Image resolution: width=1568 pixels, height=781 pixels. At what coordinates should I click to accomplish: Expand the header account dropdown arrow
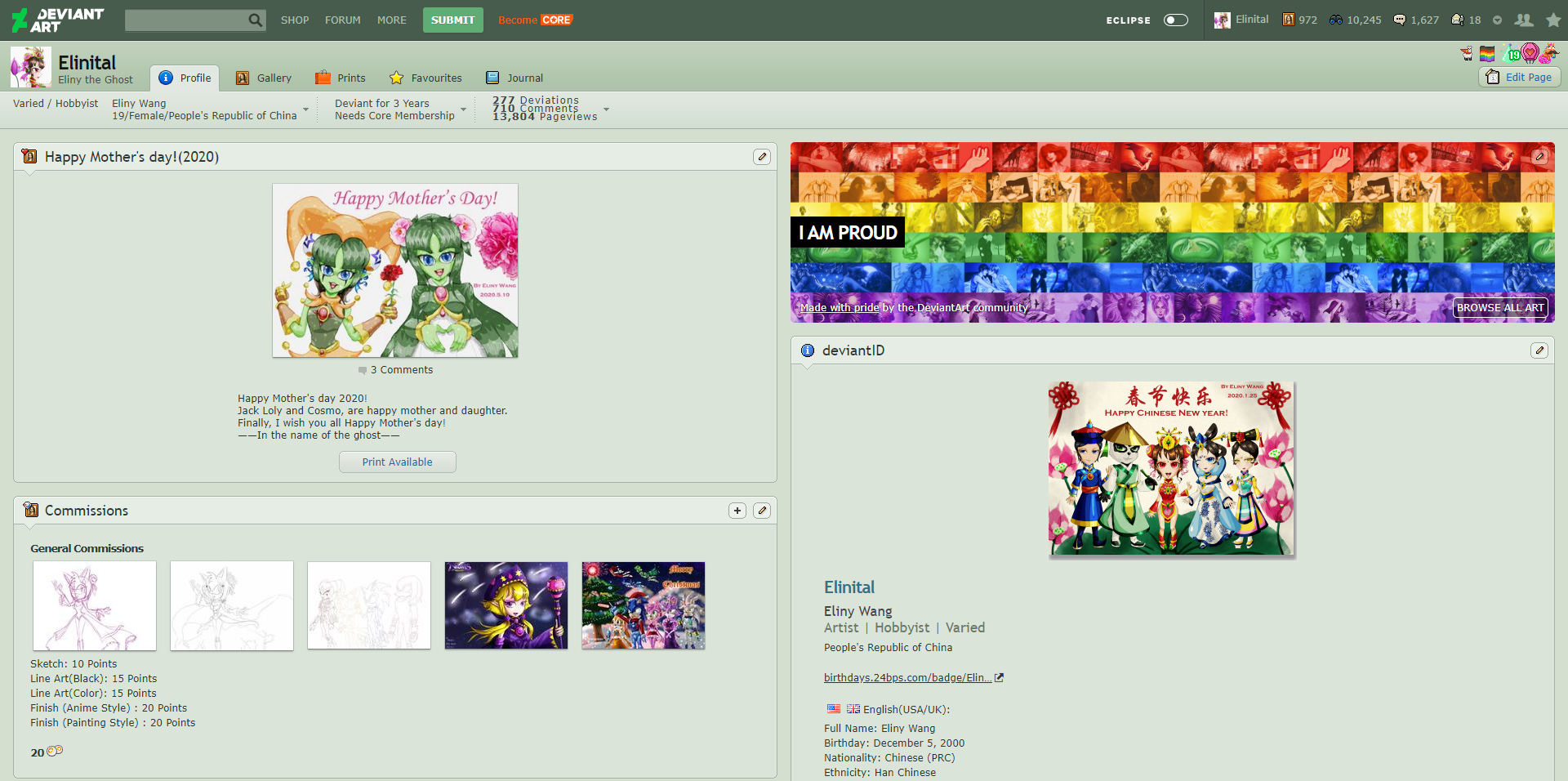click(x=1497, y=20)
